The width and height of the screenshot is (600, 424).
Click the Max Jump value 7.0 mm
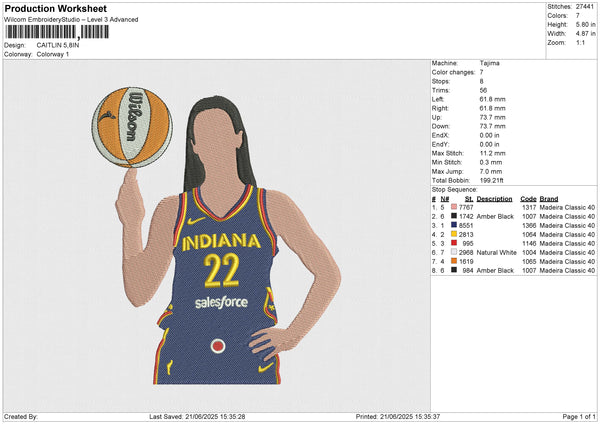click(491, 171)
